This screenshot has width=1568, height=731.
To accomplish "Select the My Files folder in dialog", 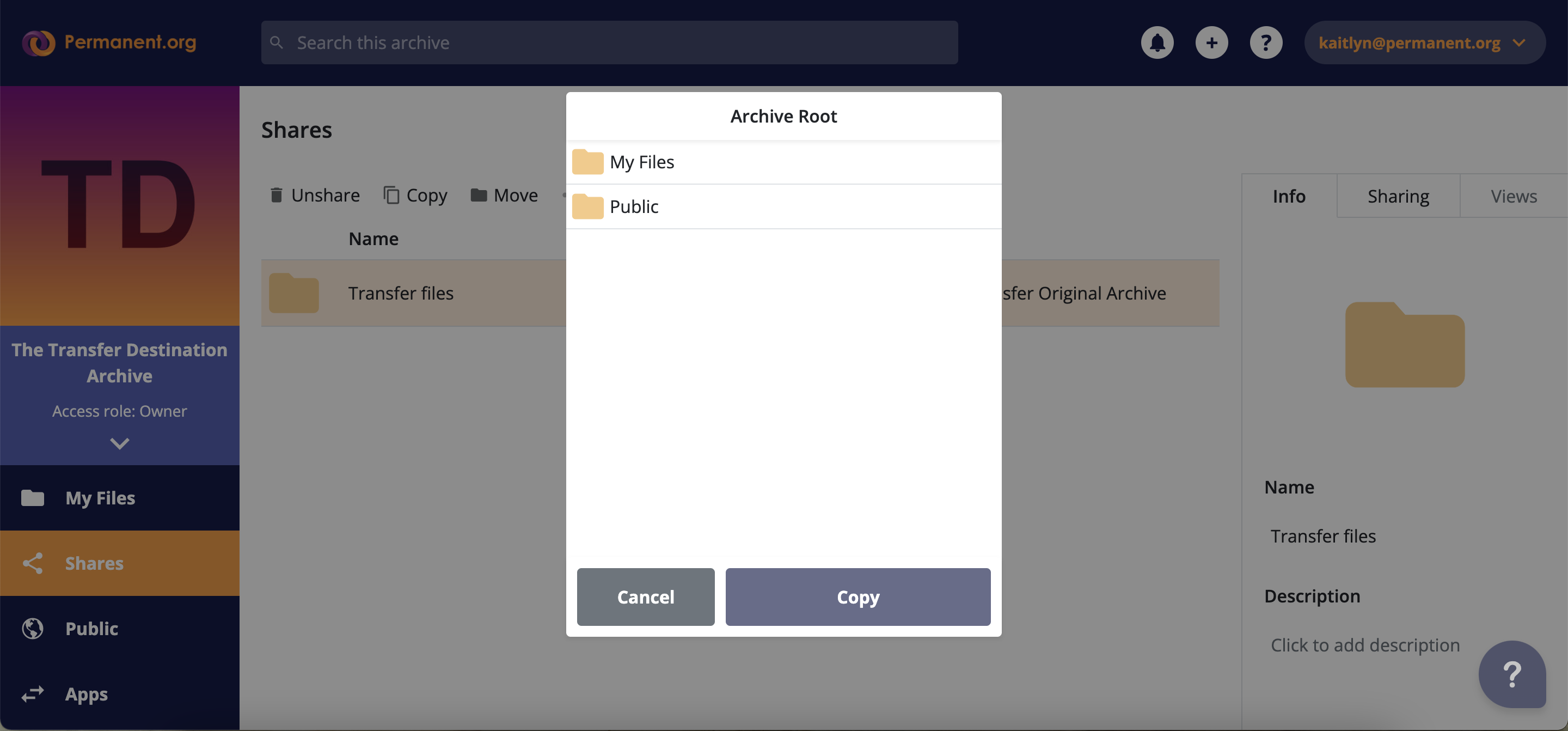I will click(x=641, y=162).
